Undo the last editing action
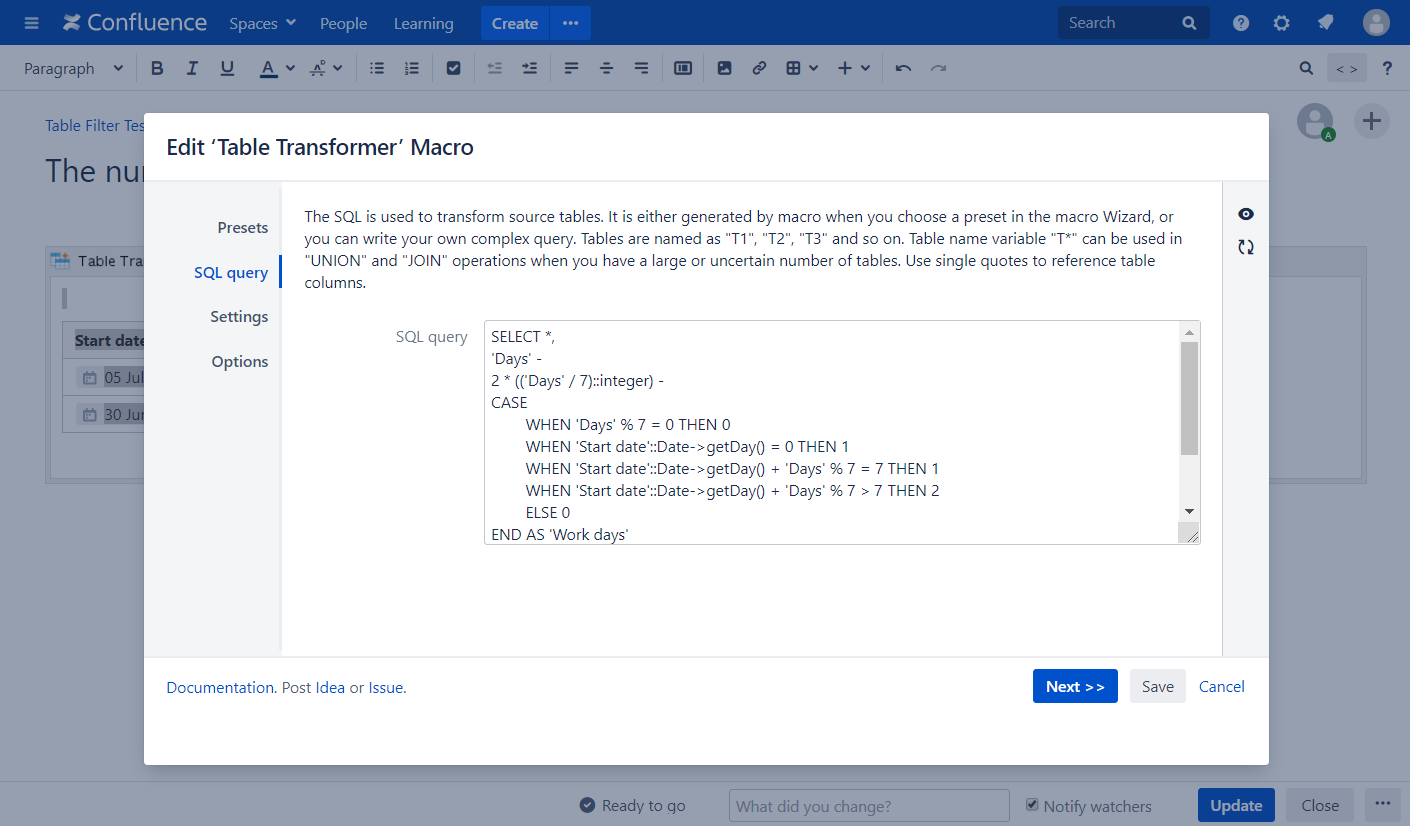Image resolution: width=1410 pixels, height=826 pixels. 903,67
